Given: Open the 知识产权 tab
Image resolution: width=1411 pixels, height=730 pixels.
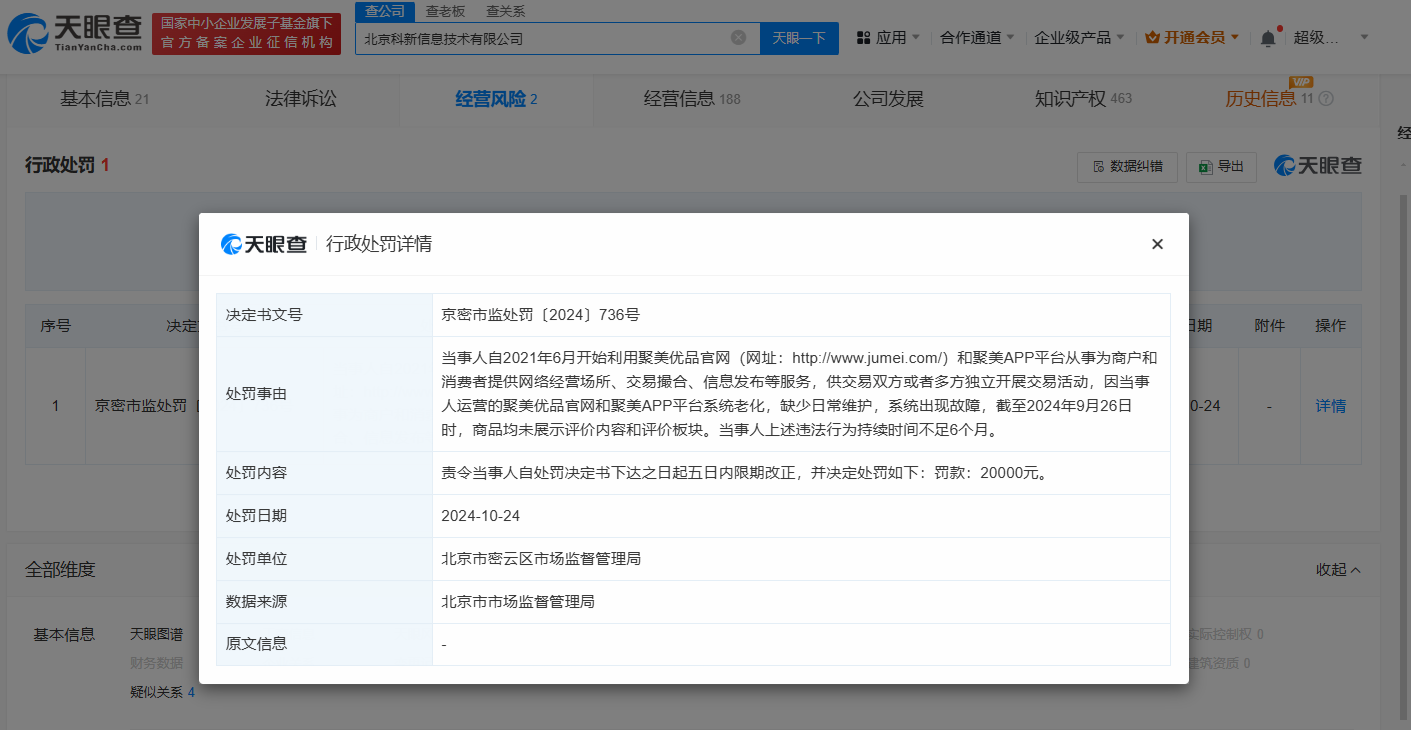Looking at the screenshot, I should (1083, 99).
